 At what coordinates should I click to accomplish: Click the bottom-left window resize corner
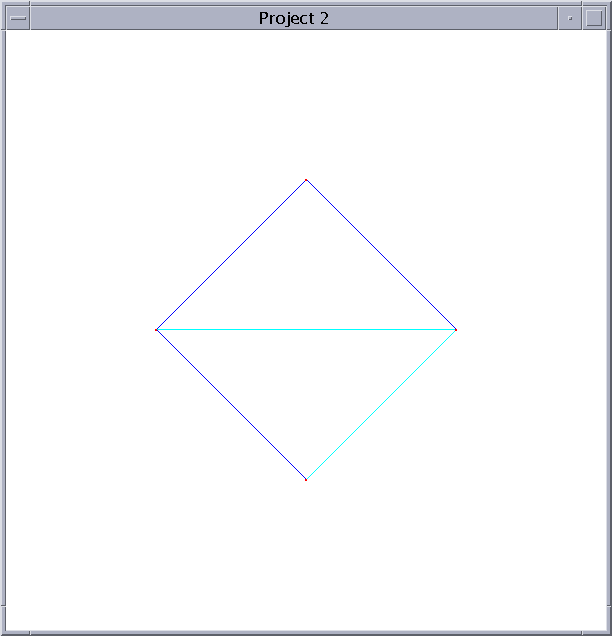(x=3, y=633)
